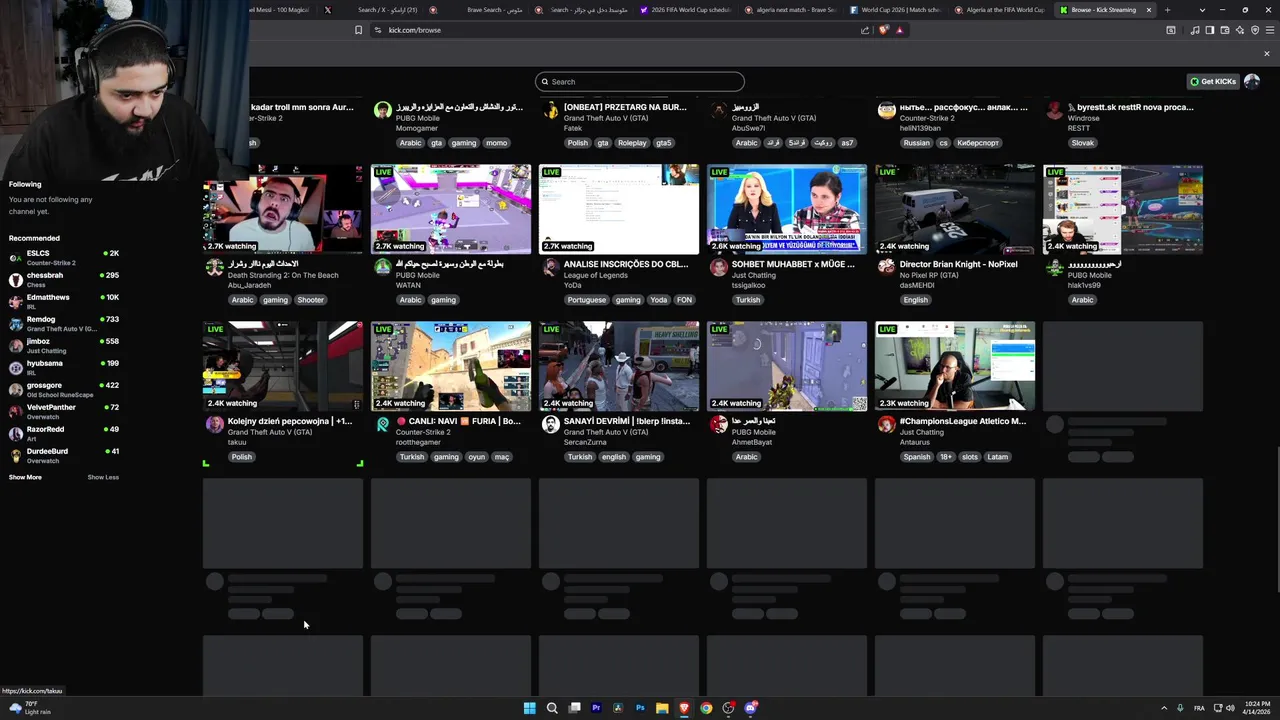Open Google Chrome from the taskbar
Image resolution: width=1280 pixels, height=720 pixels.
click(706, 708)
